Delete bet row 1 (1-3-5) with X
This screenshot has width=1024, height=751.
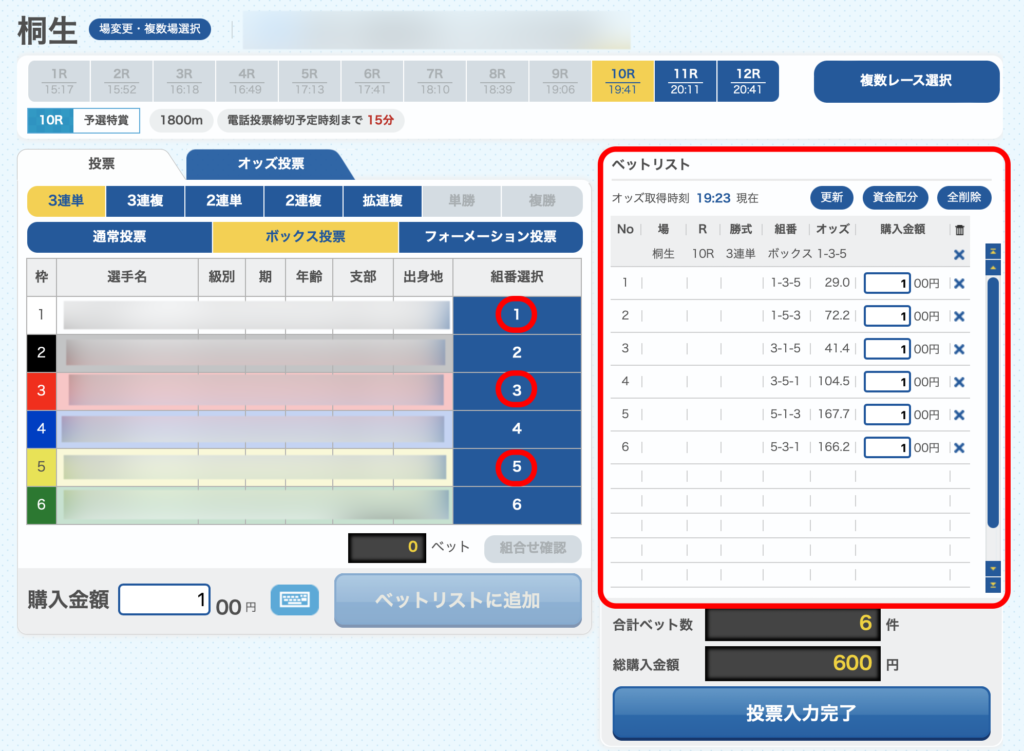tap(959, 283)
